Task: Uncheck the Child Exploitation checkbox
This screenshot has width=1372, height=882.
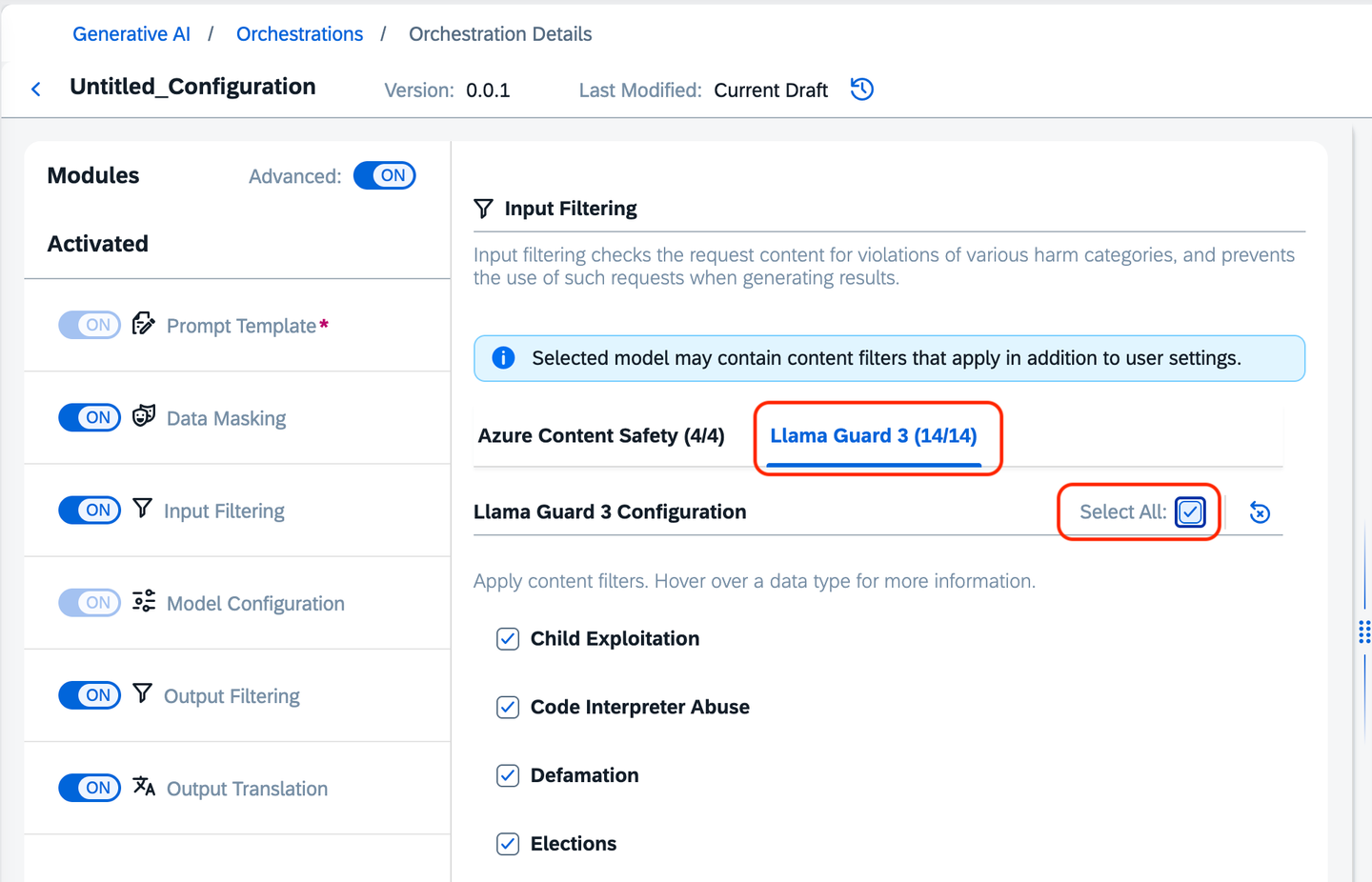Action: [508, 639]
